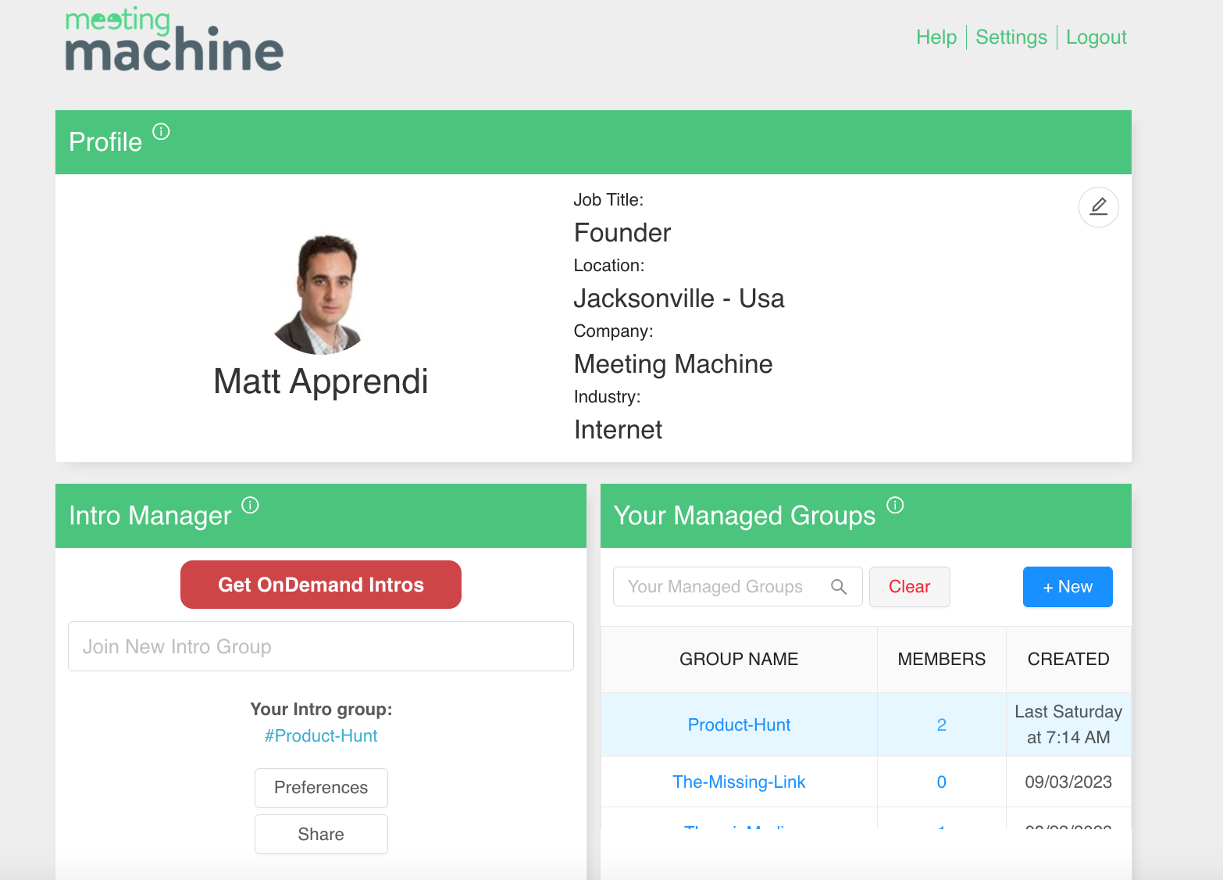Click the MEMBERS column header
The width and height of the screenshot is (1225, 881).
942,659
